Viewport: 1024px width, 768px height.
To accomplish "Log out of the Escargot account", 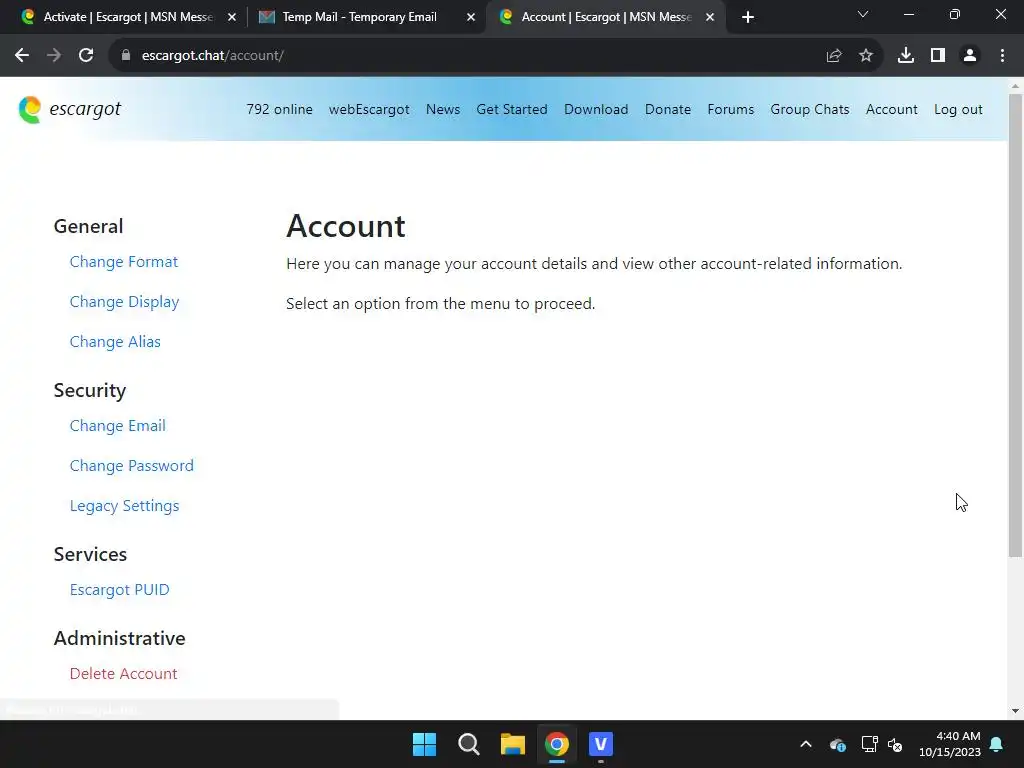I will pyautogui.click(x=958, y=110).
